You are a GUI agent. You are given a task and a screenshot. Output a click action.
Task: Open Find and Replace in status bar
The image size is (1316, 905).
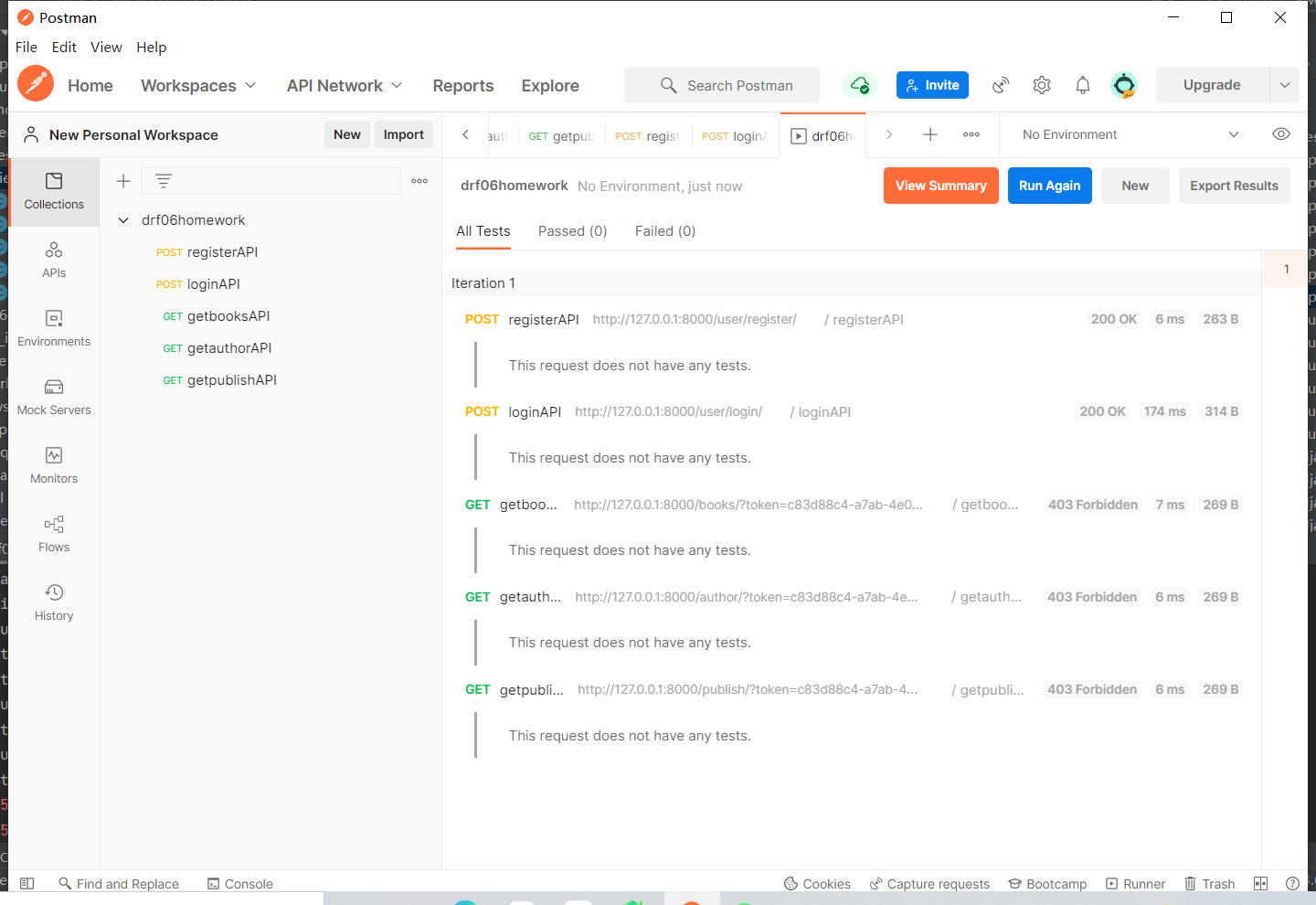pos(119,884)
